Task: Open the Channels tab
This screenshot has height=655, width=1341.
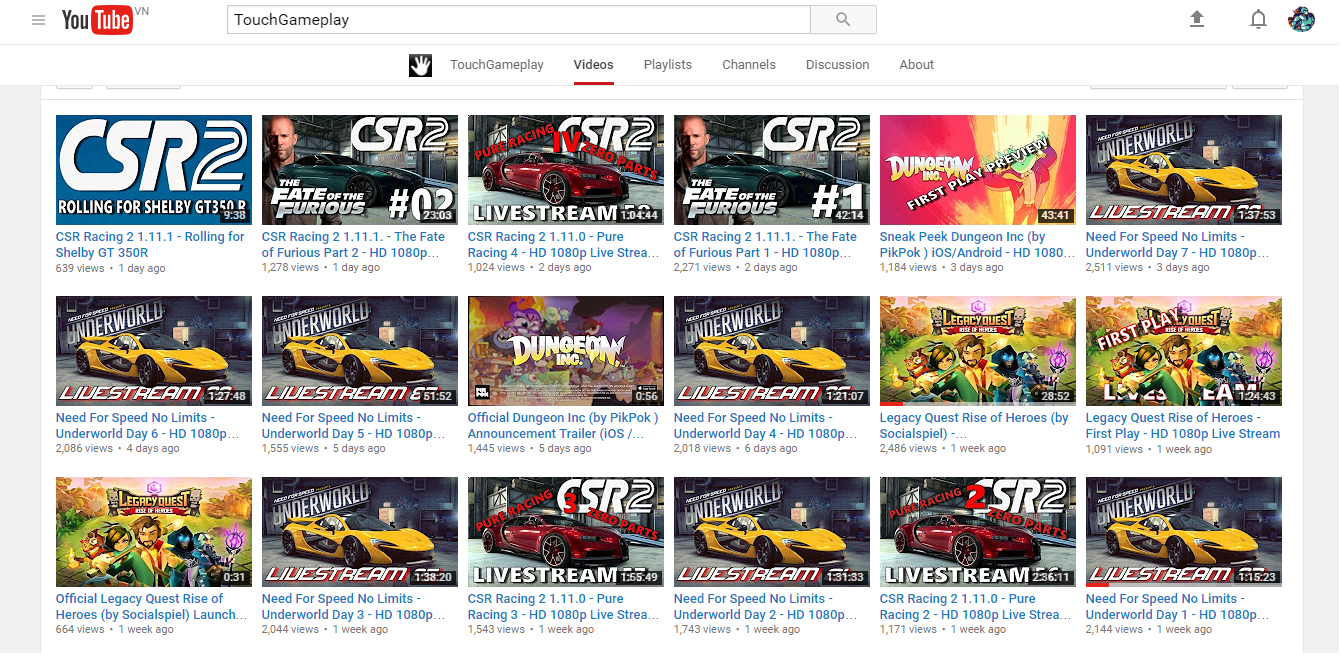Action: (749, 65)
